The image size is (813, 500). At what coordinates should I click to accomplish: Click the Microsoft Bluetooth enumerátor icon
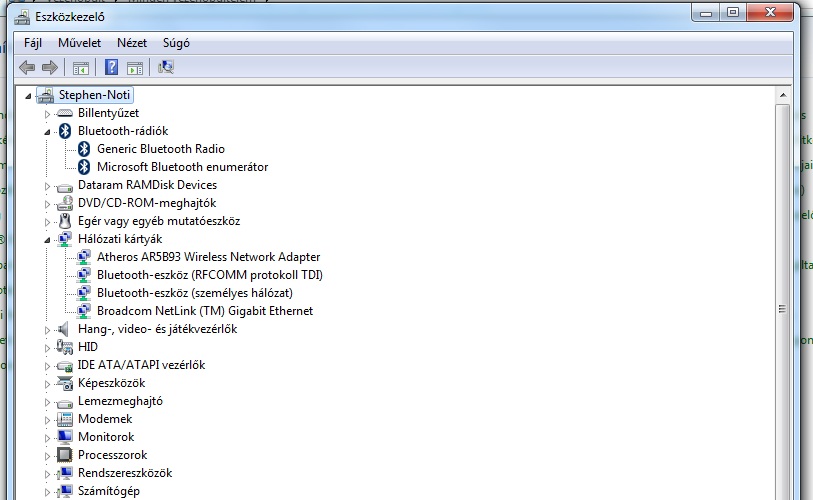tap(84, 167)
